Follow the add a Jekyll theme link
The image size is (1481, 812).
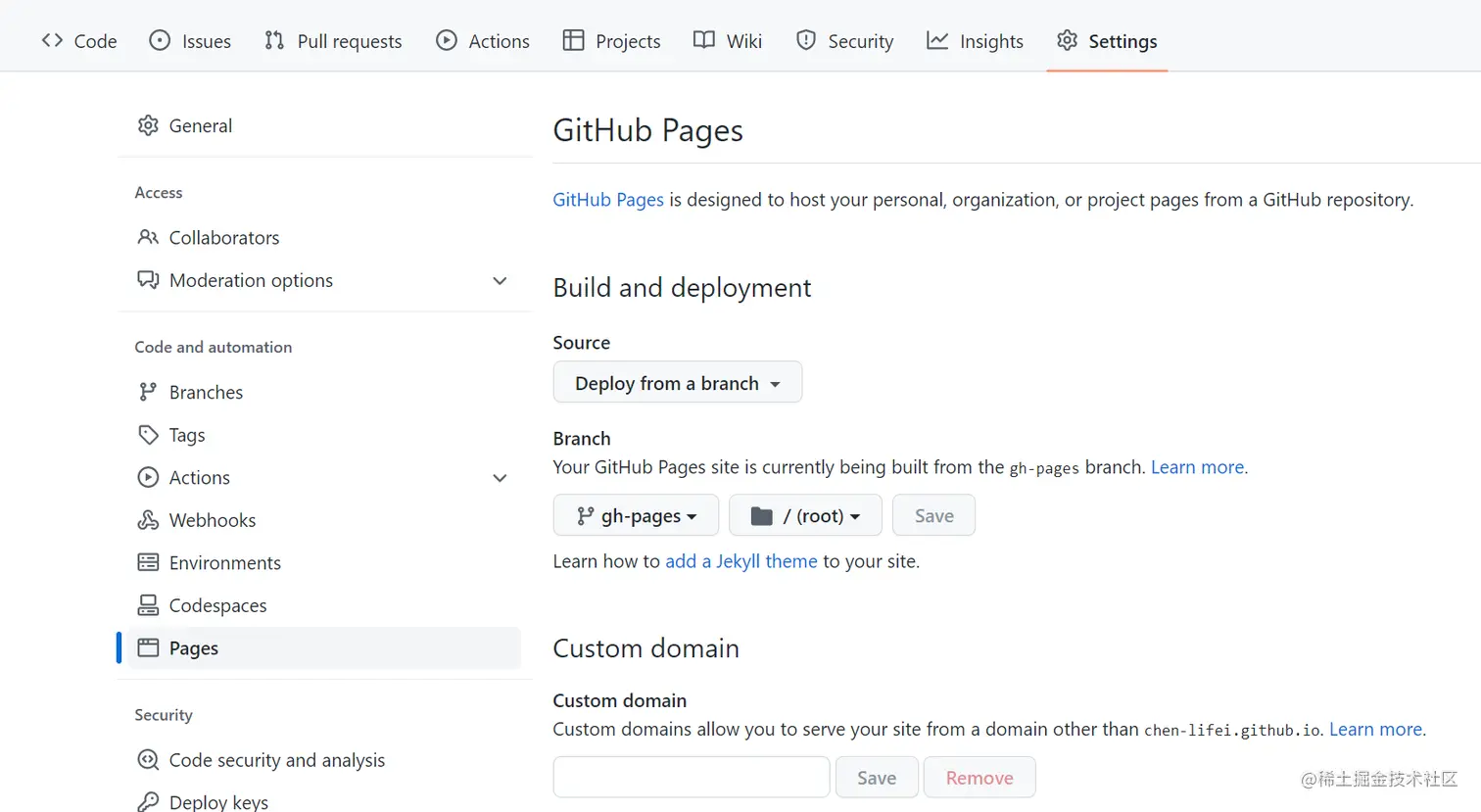(x=740, y=561)
